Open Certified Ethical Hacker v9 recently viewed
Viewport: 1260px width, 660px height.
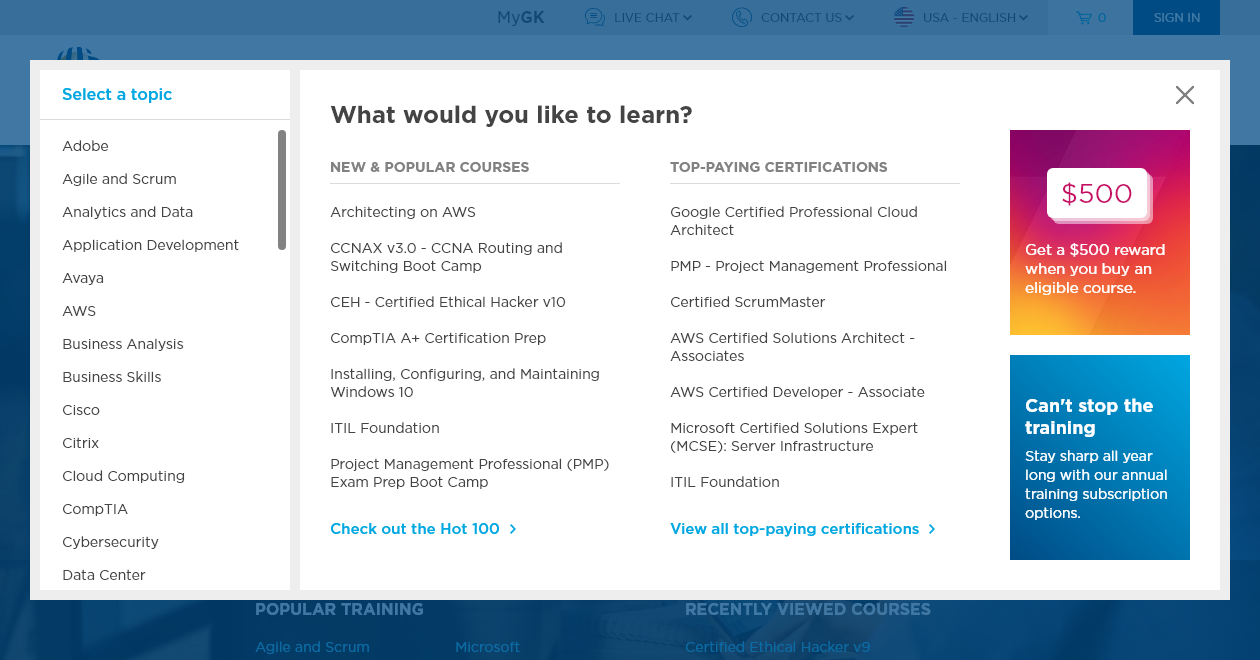tap(777, 647)
